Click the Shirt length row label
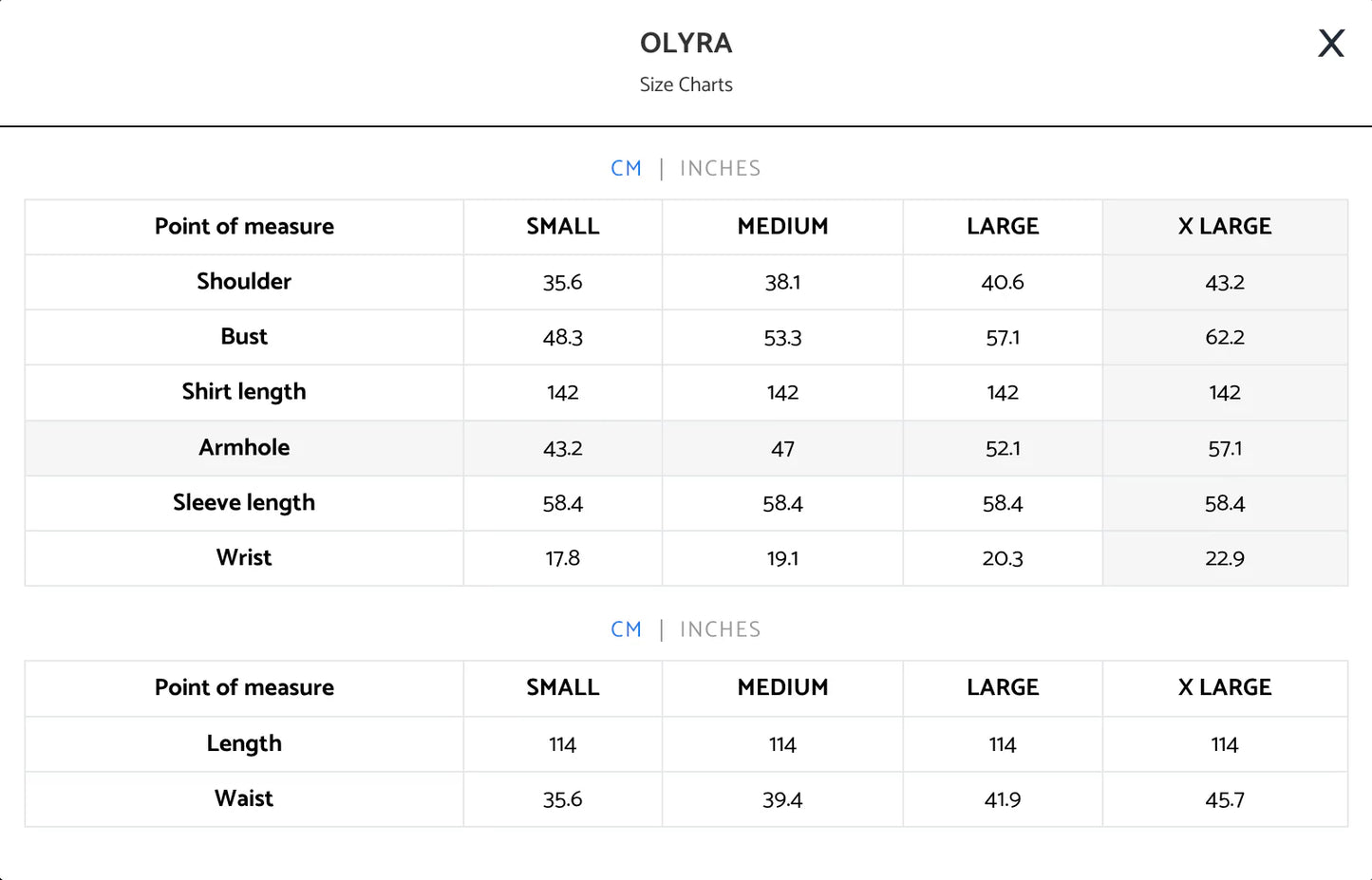1372x880 pixels. (x=244, y=392)
